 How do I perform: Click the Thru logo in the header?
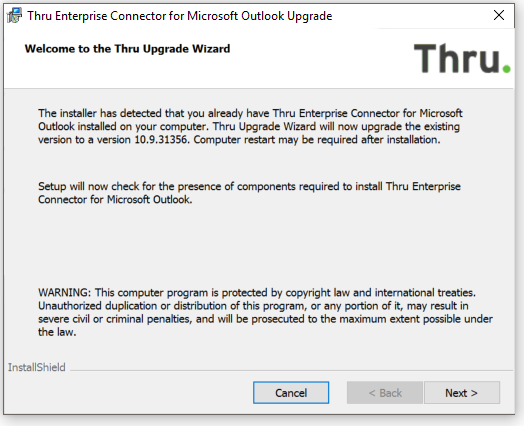tap(462, 58)
